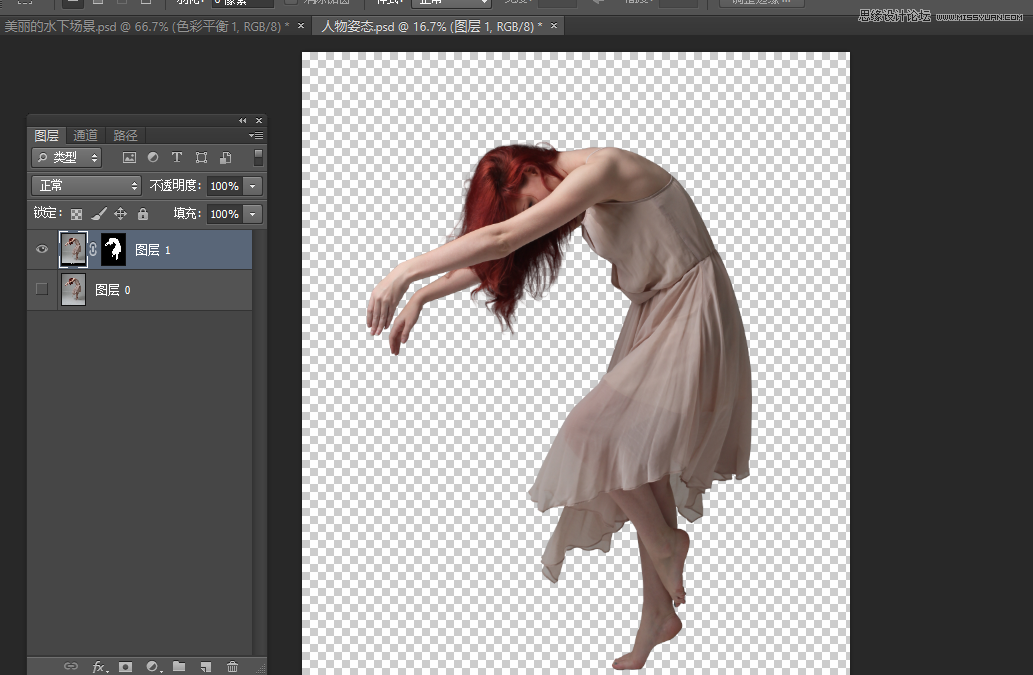
Task: Toggle lock all padlock icon
Action: pyautogui.click(x=143, y=214)
